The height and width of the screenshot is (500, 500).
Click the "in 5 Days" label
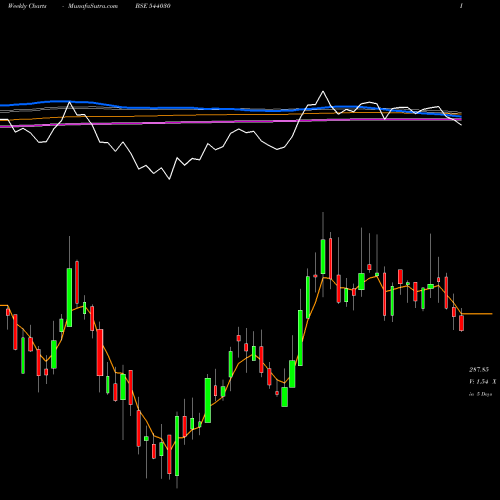(480, 394)
